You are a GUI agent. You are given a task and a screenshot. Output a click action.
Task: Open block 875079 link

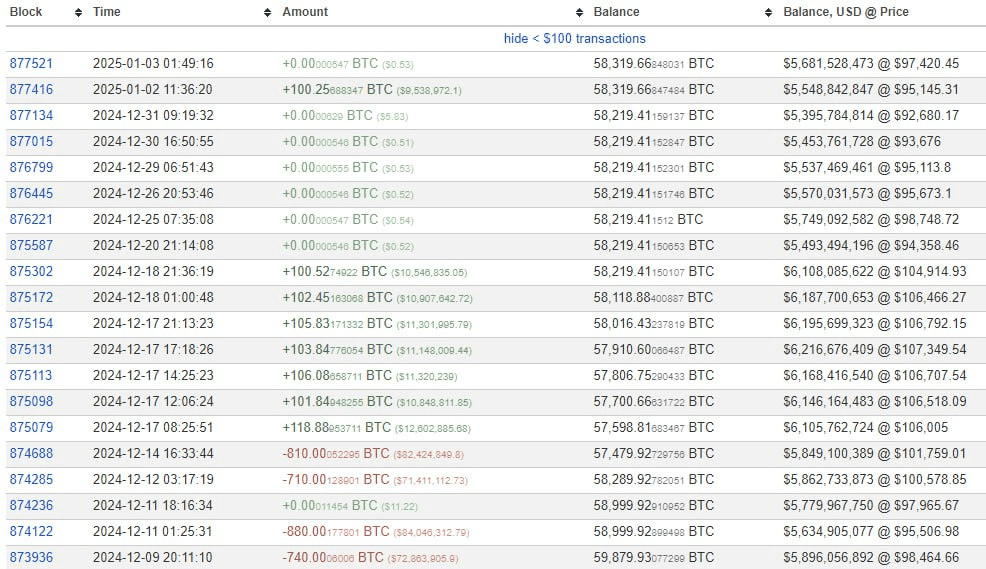pos(31,428)
